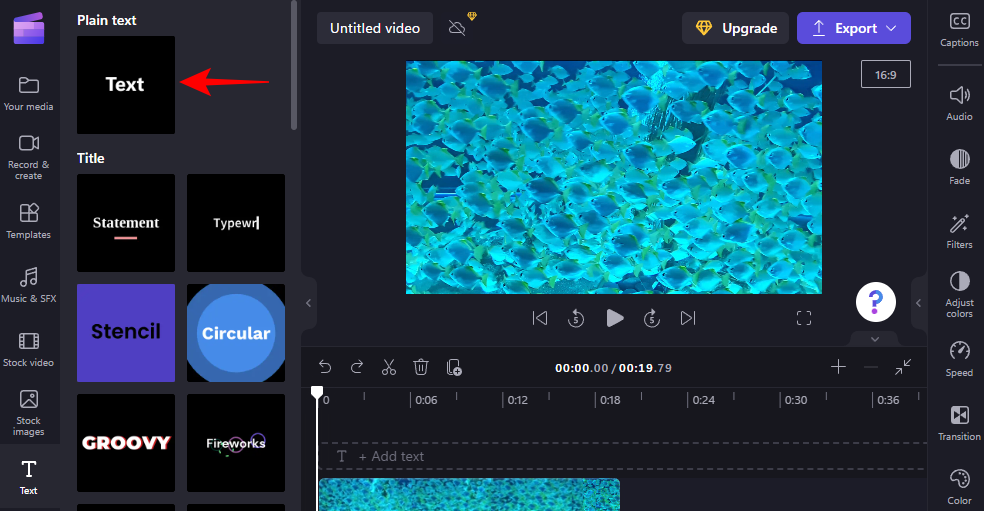Collapse the right properties panel

(x=919, y=303)
